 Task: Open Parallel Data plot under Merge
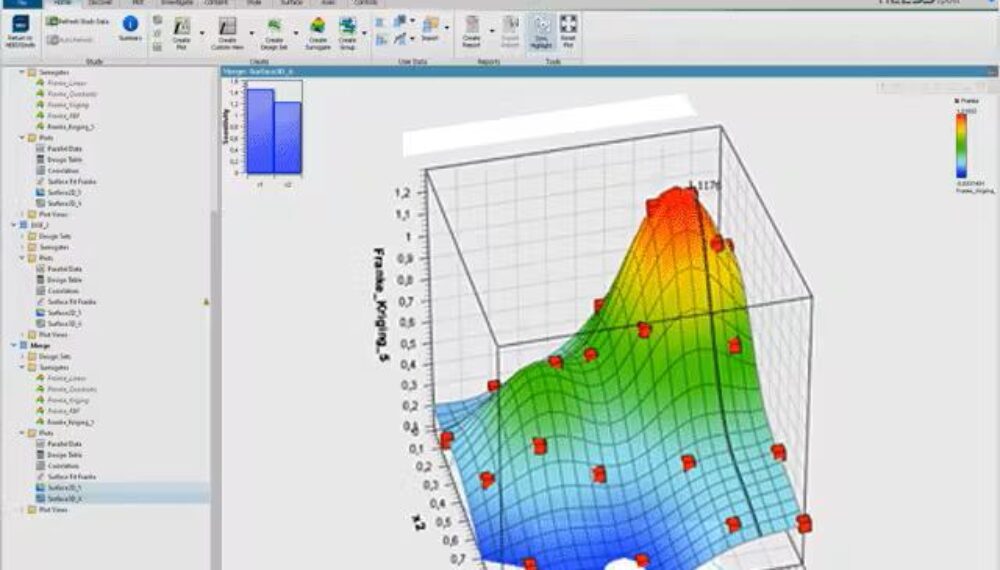pyautogui.click(x=64, y=444)
